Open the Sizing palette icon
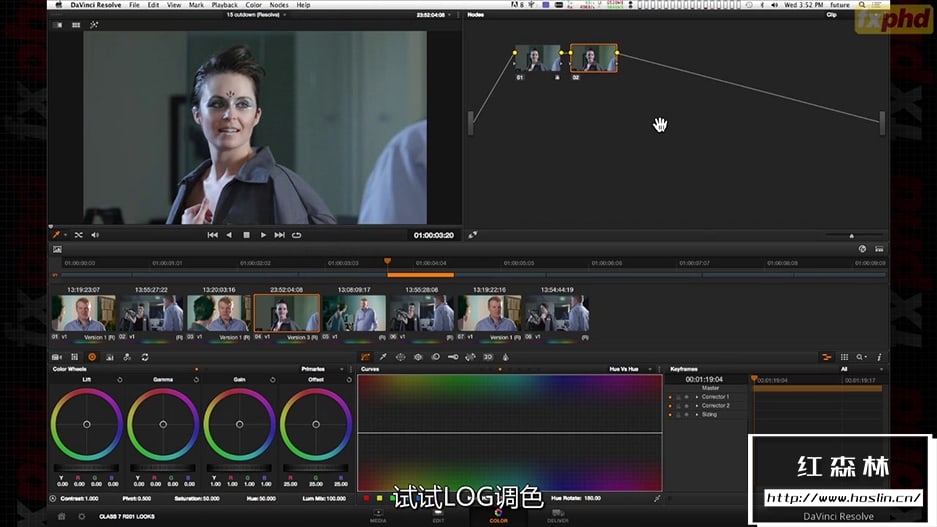 [x=470, y=357]
